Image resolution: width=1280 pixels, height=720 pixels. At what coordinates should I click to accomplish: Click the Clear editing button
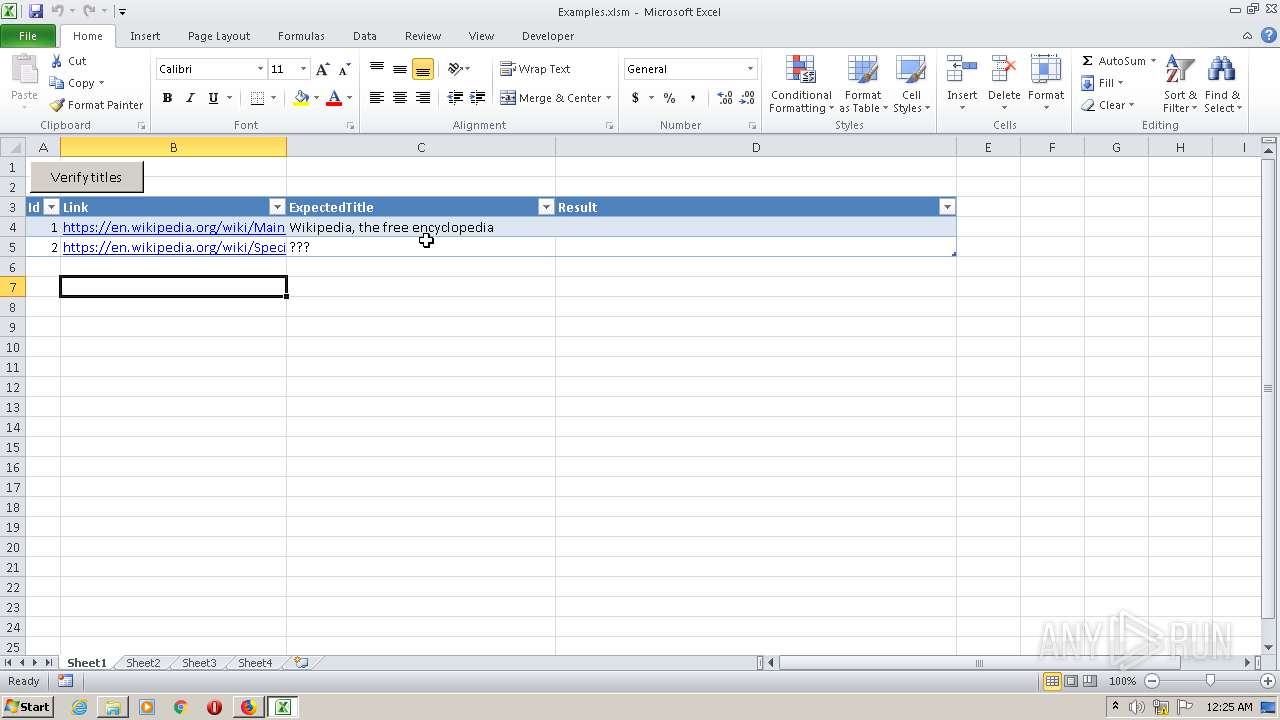(1107, 105)
